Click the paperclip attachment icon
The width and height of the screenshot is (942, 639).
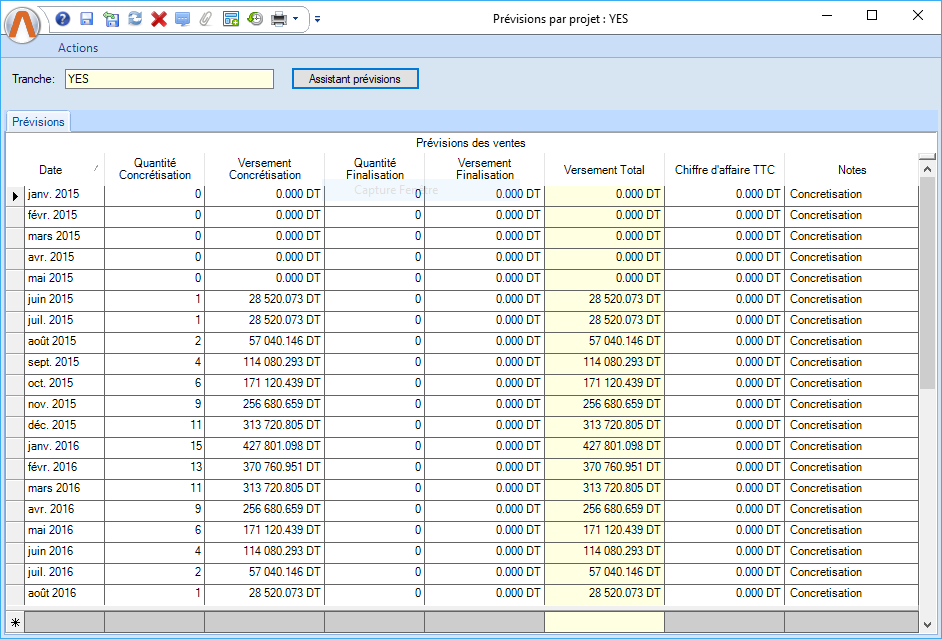206,18
